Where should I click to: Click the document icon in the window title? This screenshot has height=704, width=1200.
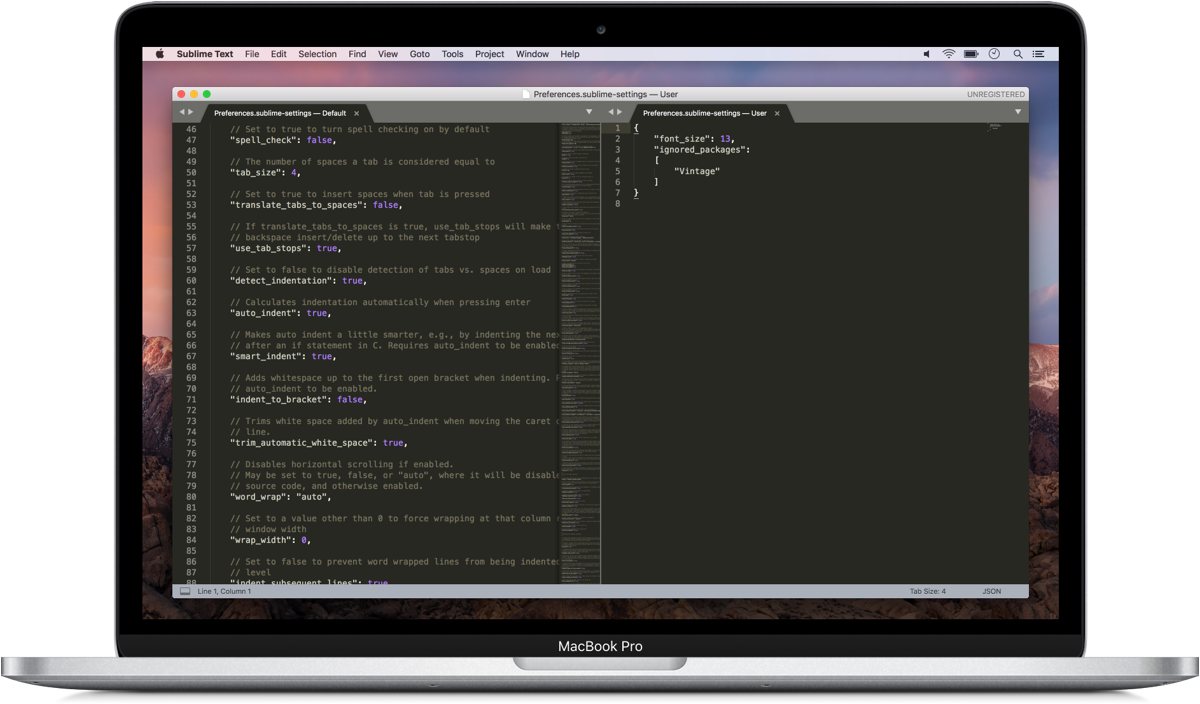[x=526, y=94]
